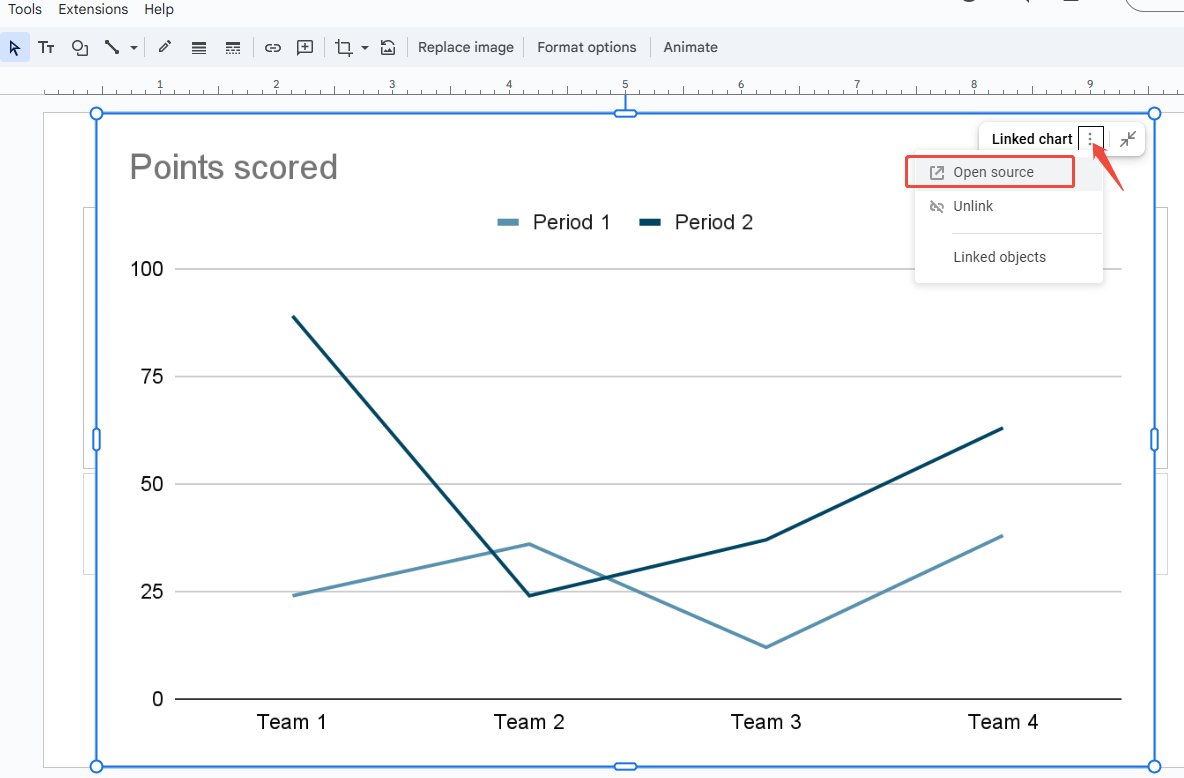Select the Points scored chart title
Viewport: 1184px width, 778px height.
(233, 167)
